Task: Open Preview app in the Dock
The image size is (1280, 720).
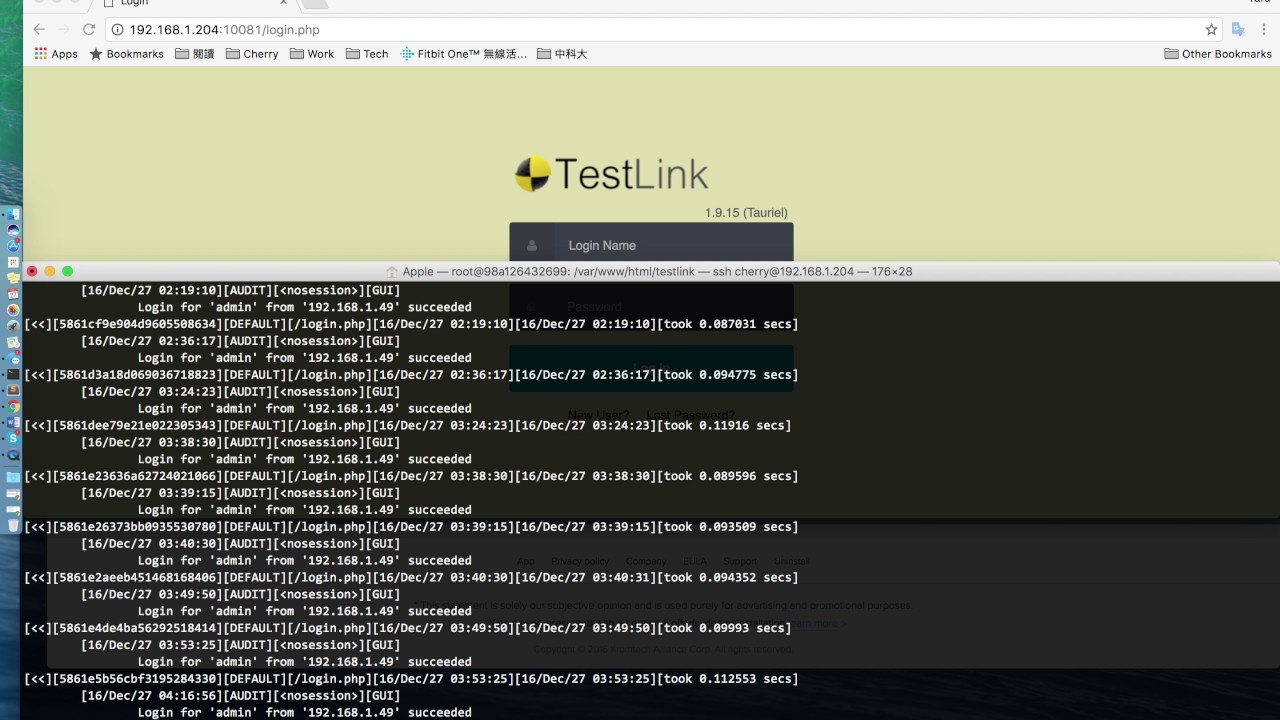Action: point(13,342)
